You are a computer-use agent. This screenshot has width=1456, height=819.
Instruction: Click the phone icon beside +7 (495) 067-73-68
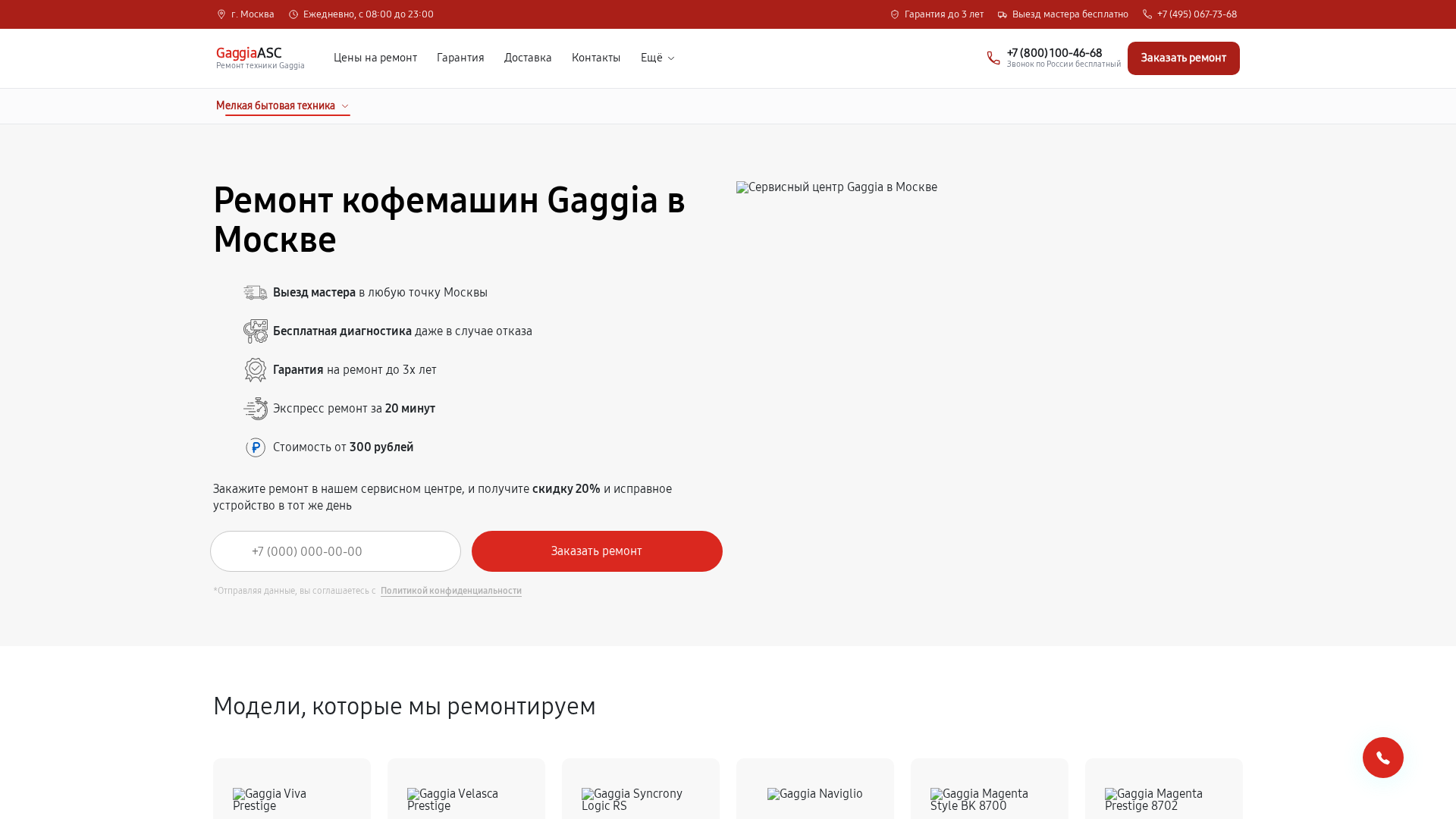click(x=1147, y=14)
